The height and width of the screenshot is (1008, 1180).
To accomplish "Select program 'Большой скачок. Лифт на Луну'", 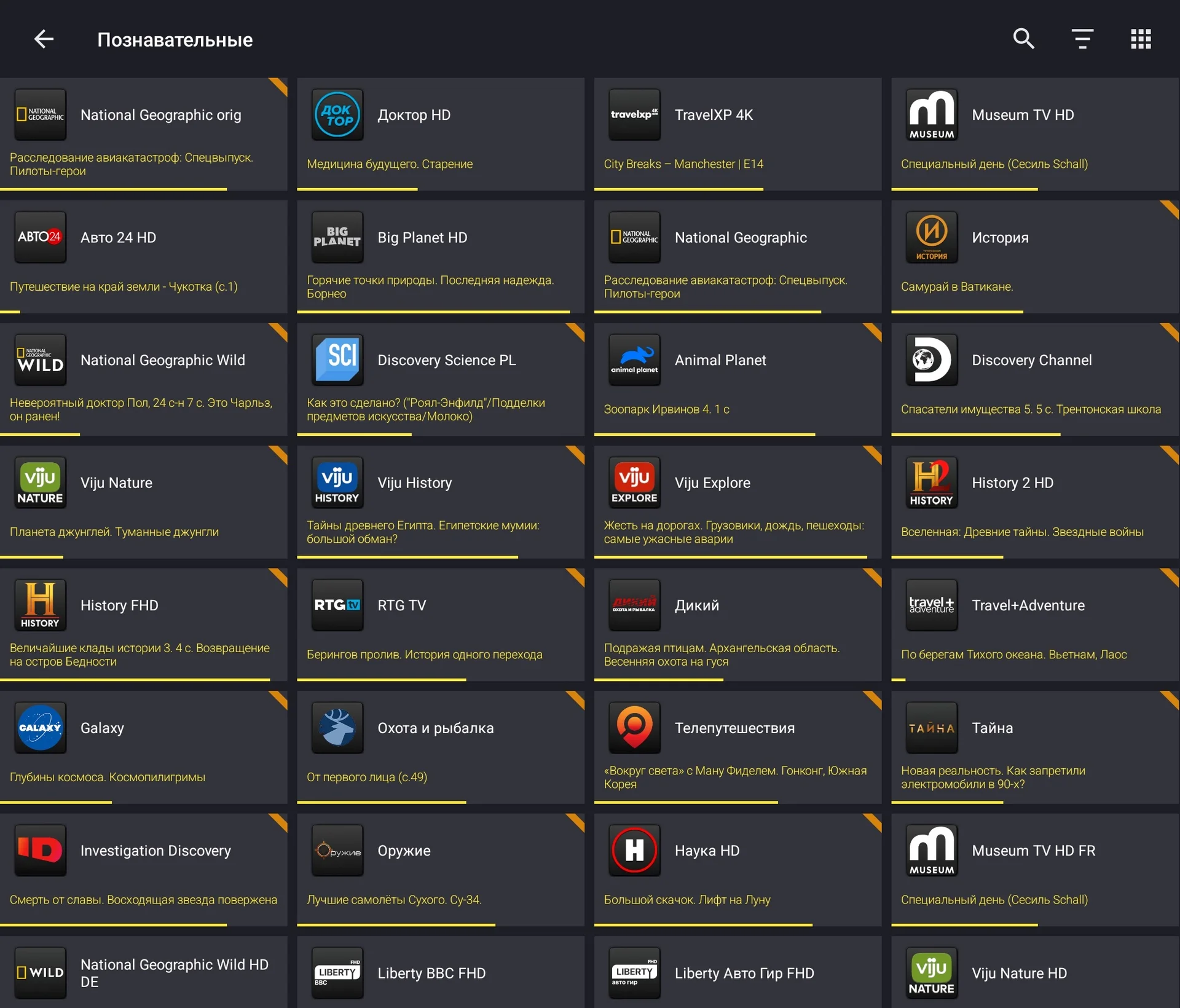I will (687, 900).
